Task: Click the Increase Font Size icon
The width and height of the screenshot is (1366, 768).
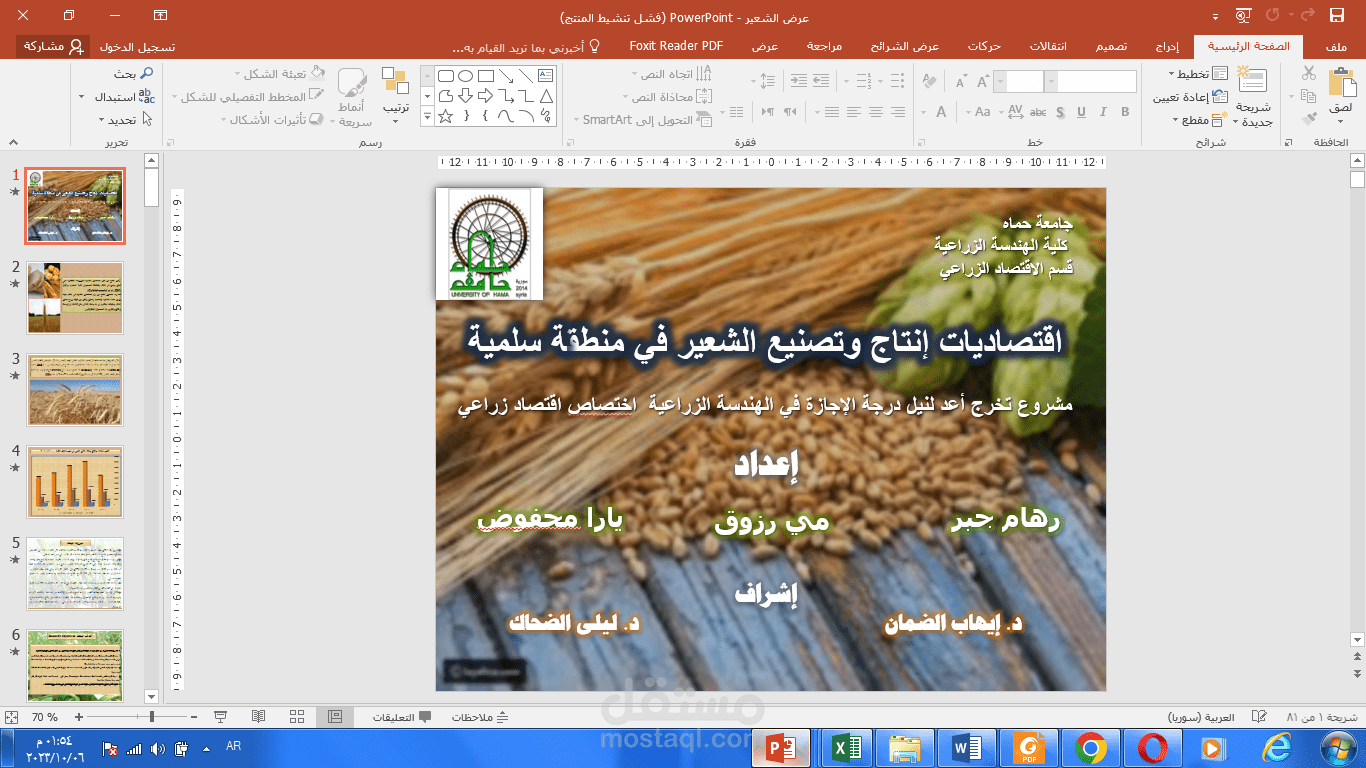Action: coord(983,82)
